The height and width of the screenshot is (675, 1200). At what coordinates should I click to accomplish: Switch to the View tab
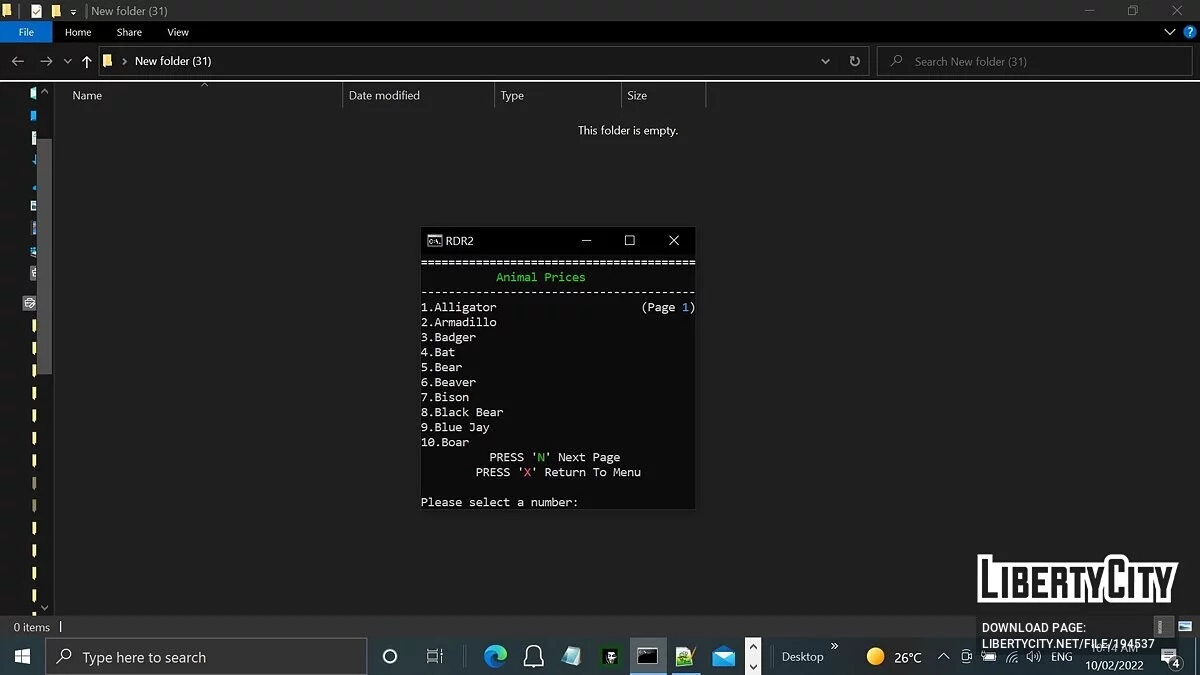(x=177, y=32)
